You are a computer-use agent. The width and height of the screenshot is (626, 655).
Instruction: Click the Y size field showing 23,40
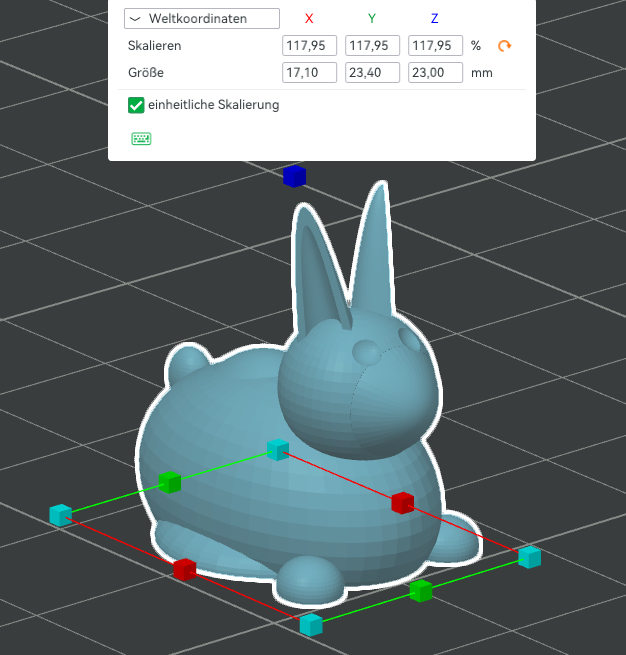(x=373, y=73)
